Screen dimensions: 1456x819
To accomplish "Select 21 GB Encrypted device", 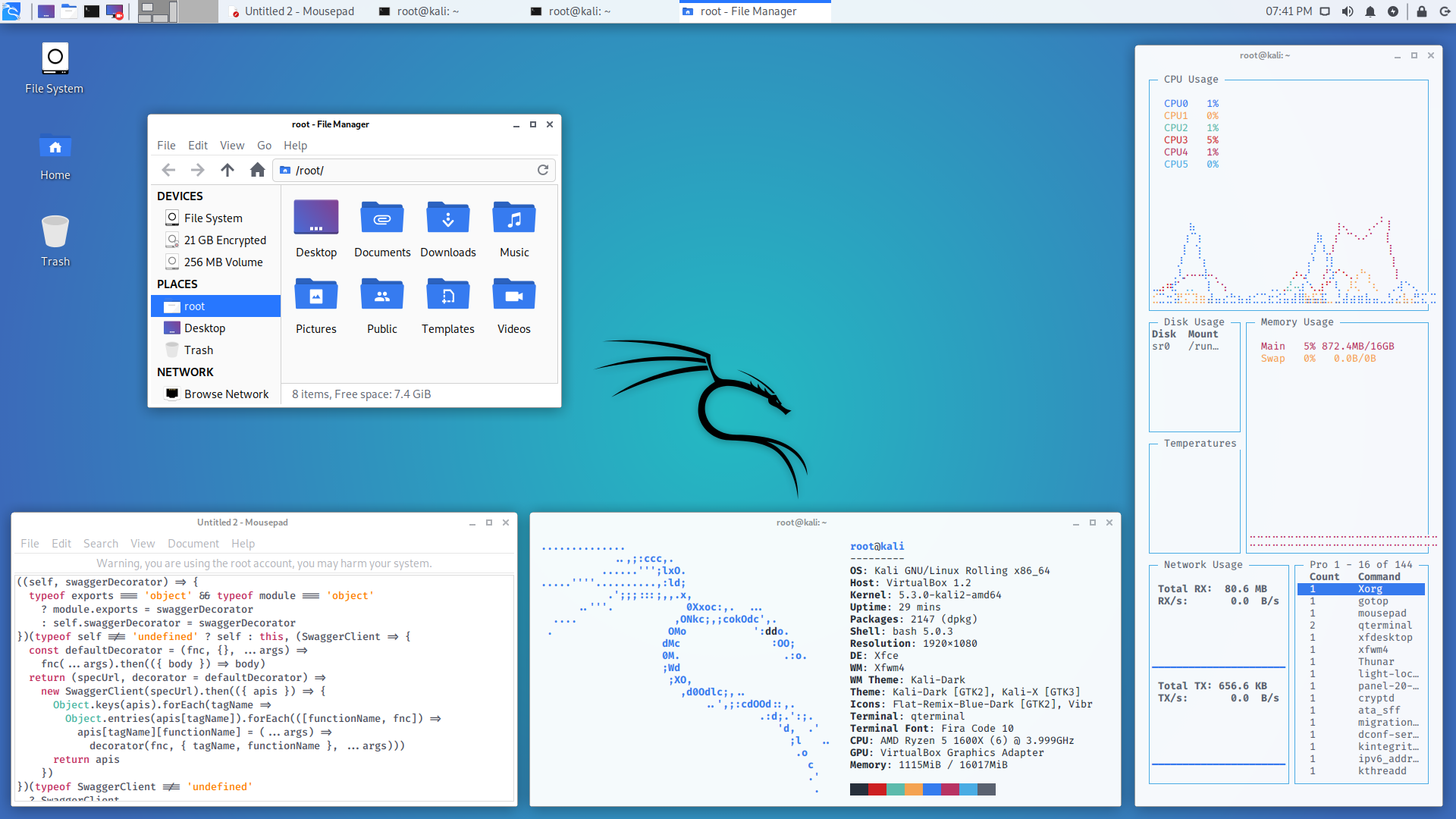I will 216,240.
